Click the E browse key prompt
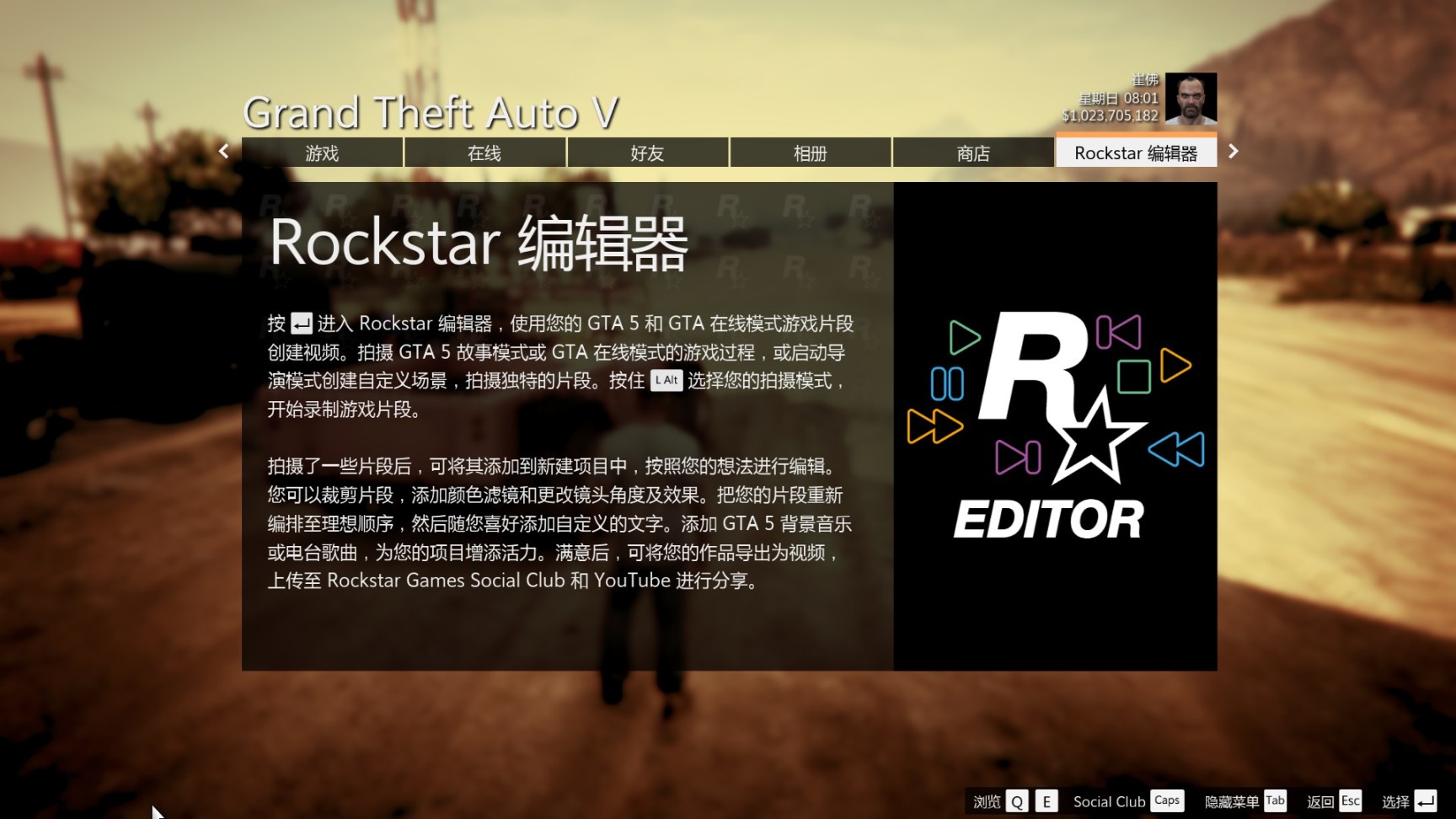The height and width of the screenshot is (819, 1456). point(1046,801)
